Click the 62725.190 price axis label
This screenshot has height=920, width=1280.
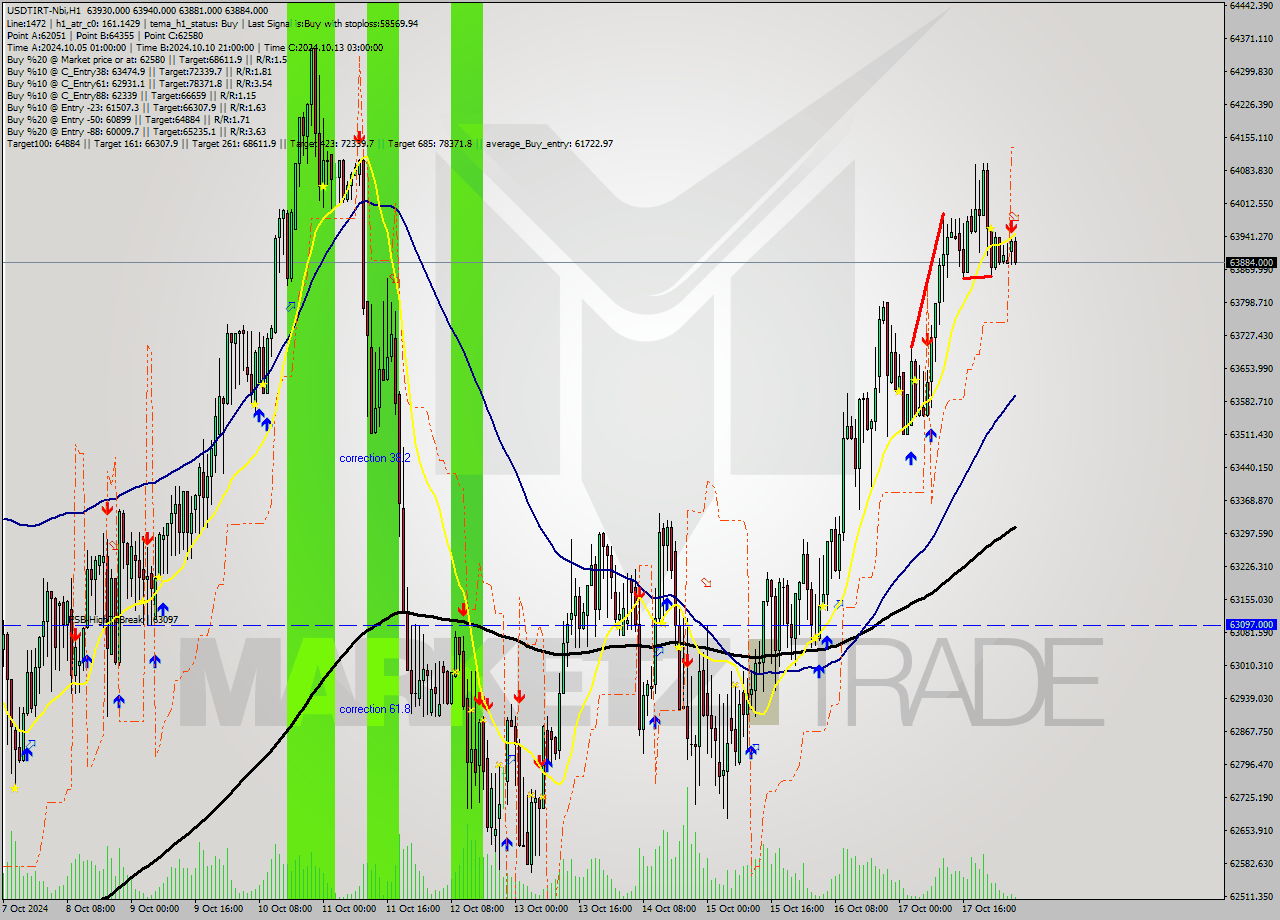coord(1251,797)
